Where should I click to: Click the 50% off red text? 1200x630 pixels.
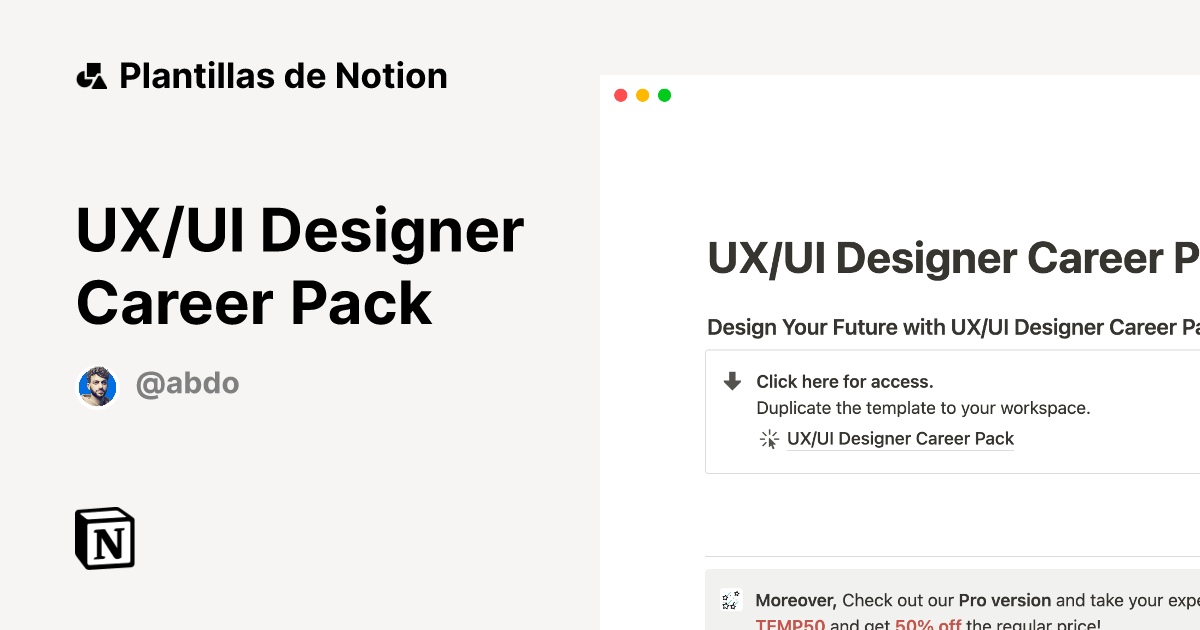click(x=927, y=625)
